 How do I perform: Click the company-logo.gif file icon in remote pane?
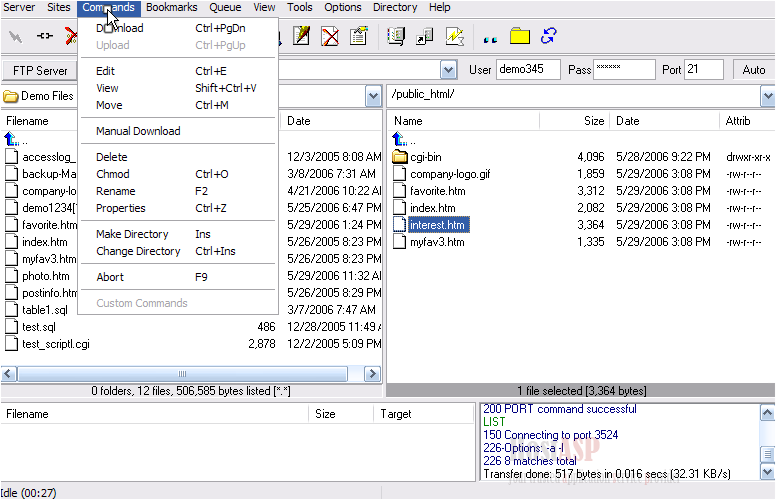click(x=399, y=174)
